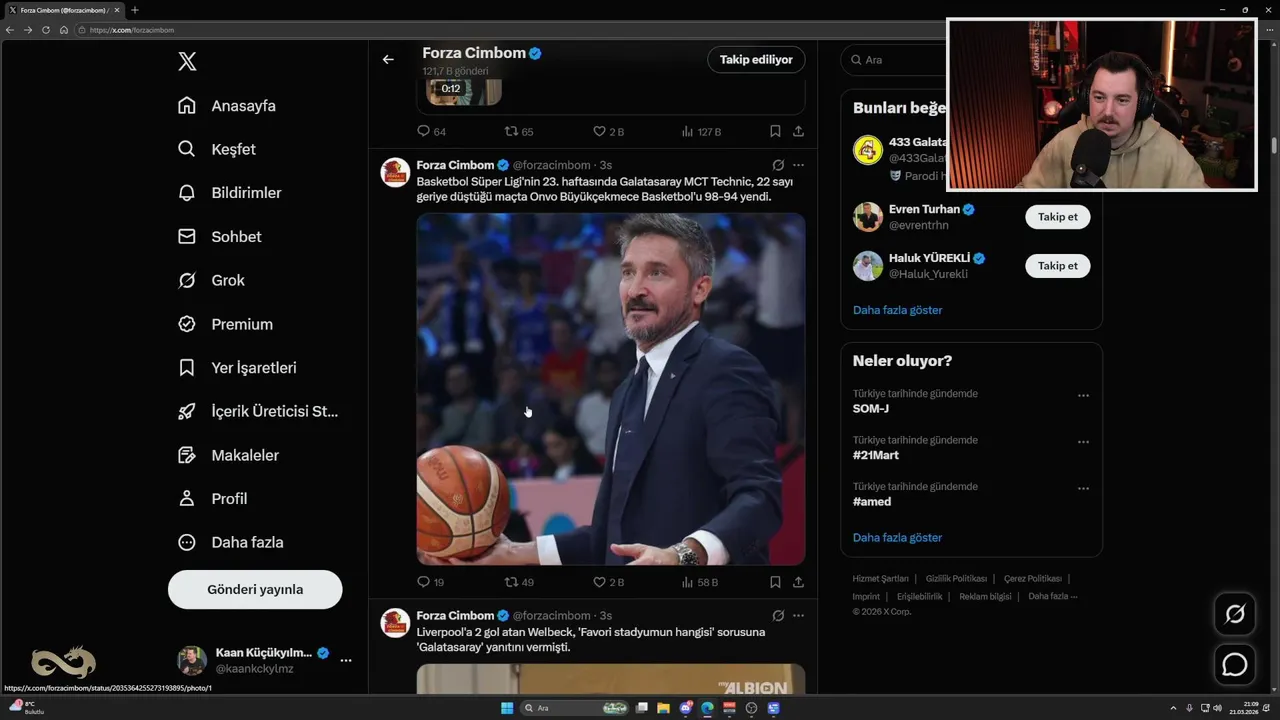Click the Grok icon on basketball tweet
This screenshot has width=1280, height=720.
click(x=778, y=165)
